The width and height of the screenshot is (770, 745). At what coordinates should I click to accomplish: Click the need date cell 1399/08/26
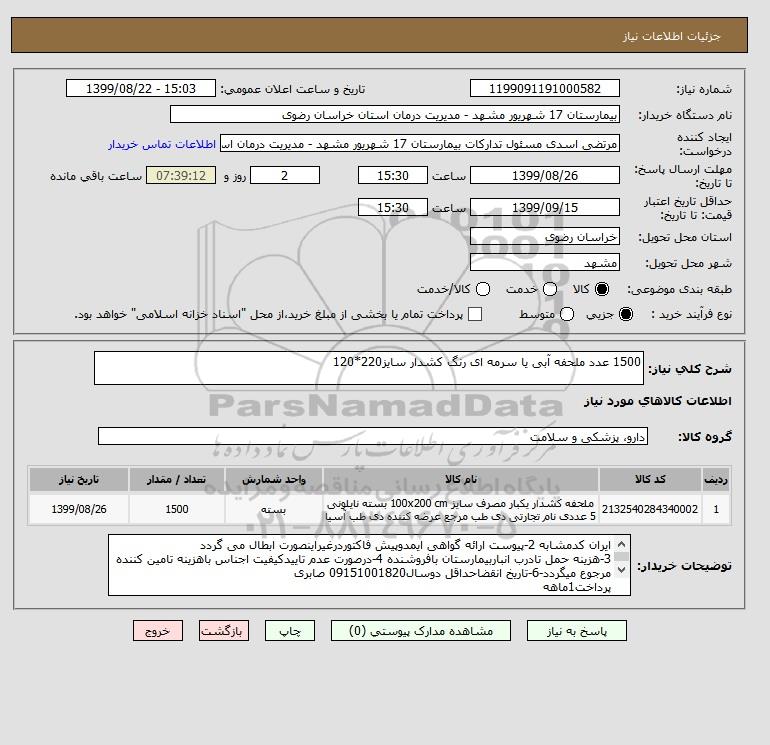coord(79,509)
